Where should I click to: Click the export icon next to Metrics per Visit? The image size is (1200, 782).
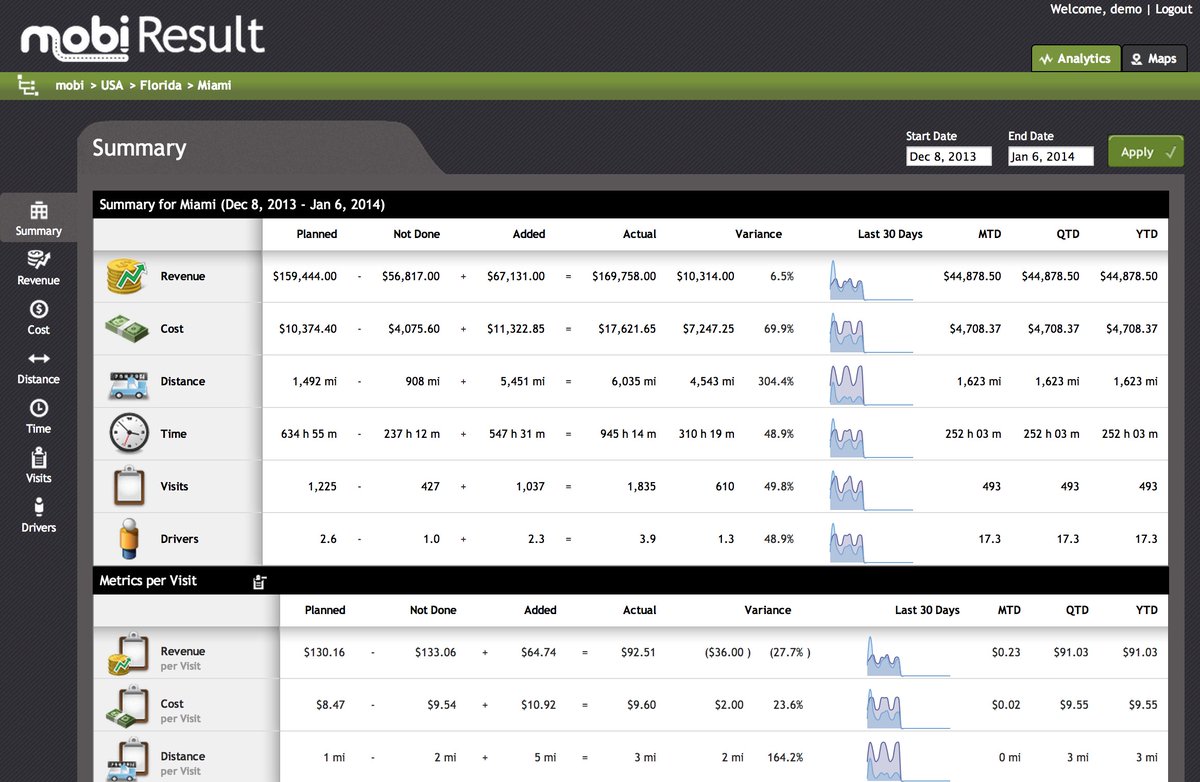259,580
